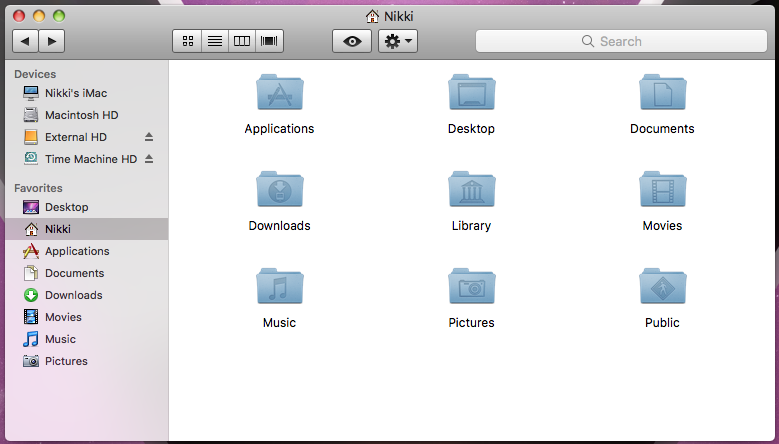Minimize the Finder window with yellow button
779x444 pixels.
(x=39, y=16)
